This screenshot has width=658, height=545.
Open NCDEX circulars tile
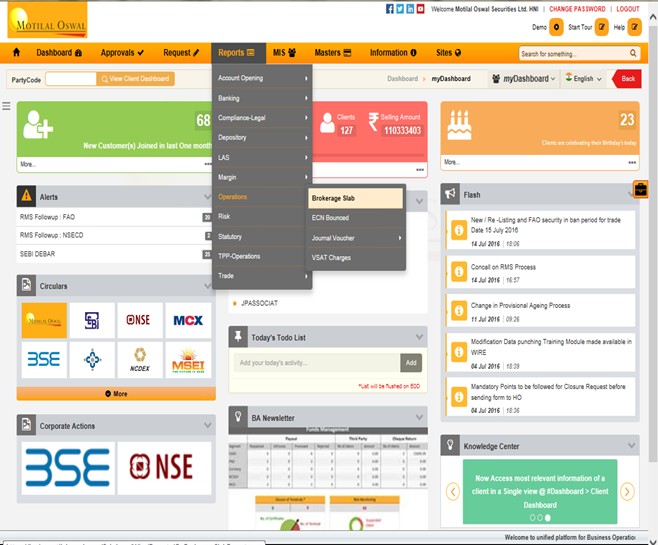pyautogui.click(x=140, y=360)
